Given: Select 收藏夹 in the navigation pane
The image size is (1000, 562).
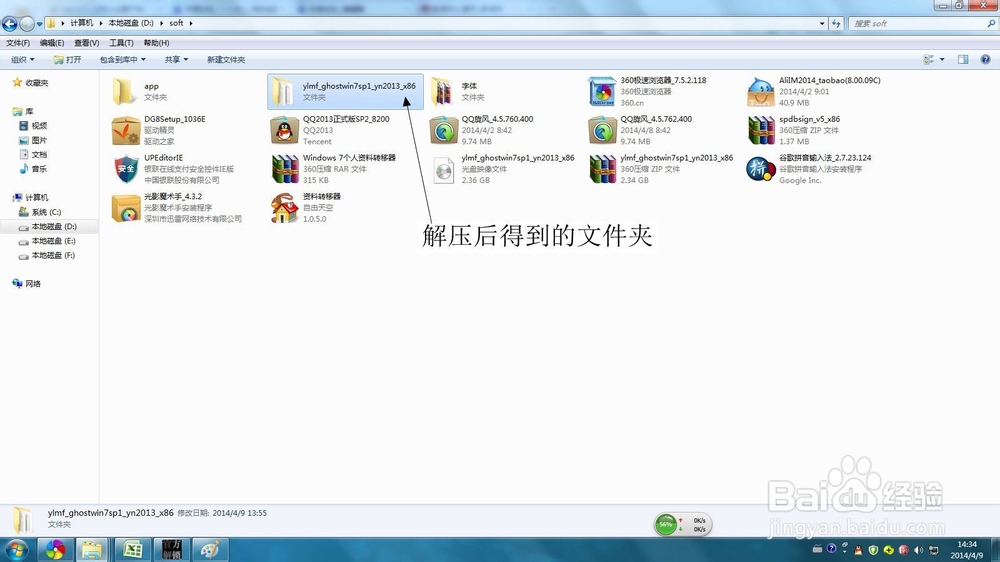Looking at the screenshot, I should point(36,83).
